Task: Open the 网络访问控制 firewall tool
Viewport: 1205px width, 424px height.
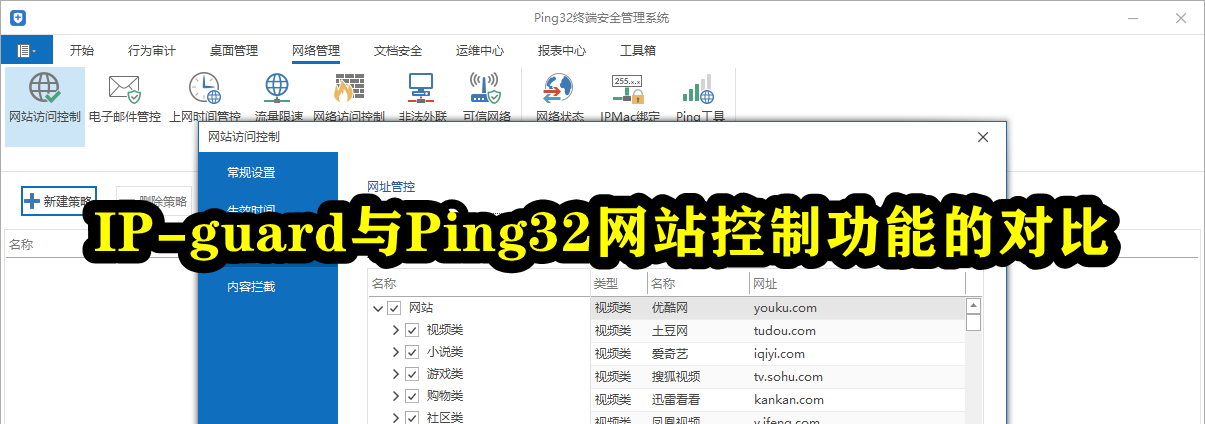Action: click(x=348, y=97)
